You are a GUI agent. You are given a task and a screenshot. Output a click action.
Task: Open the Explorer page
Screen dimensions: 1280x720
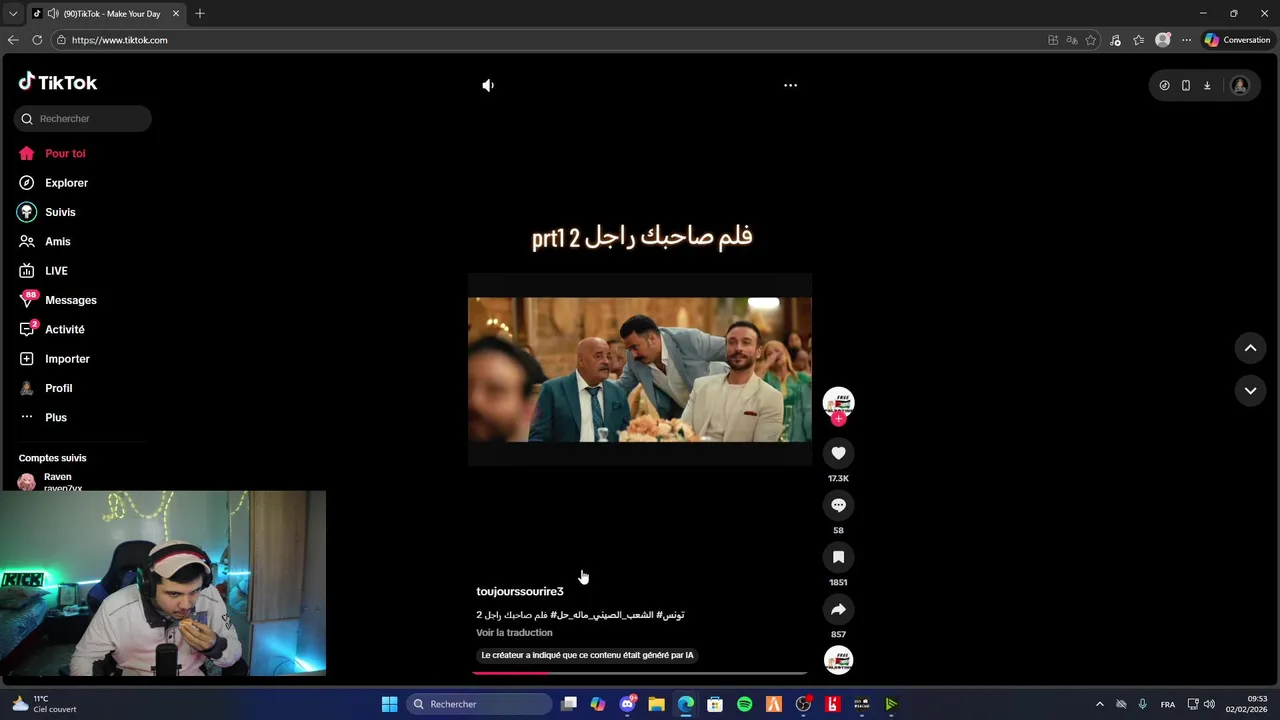(66, 183)
